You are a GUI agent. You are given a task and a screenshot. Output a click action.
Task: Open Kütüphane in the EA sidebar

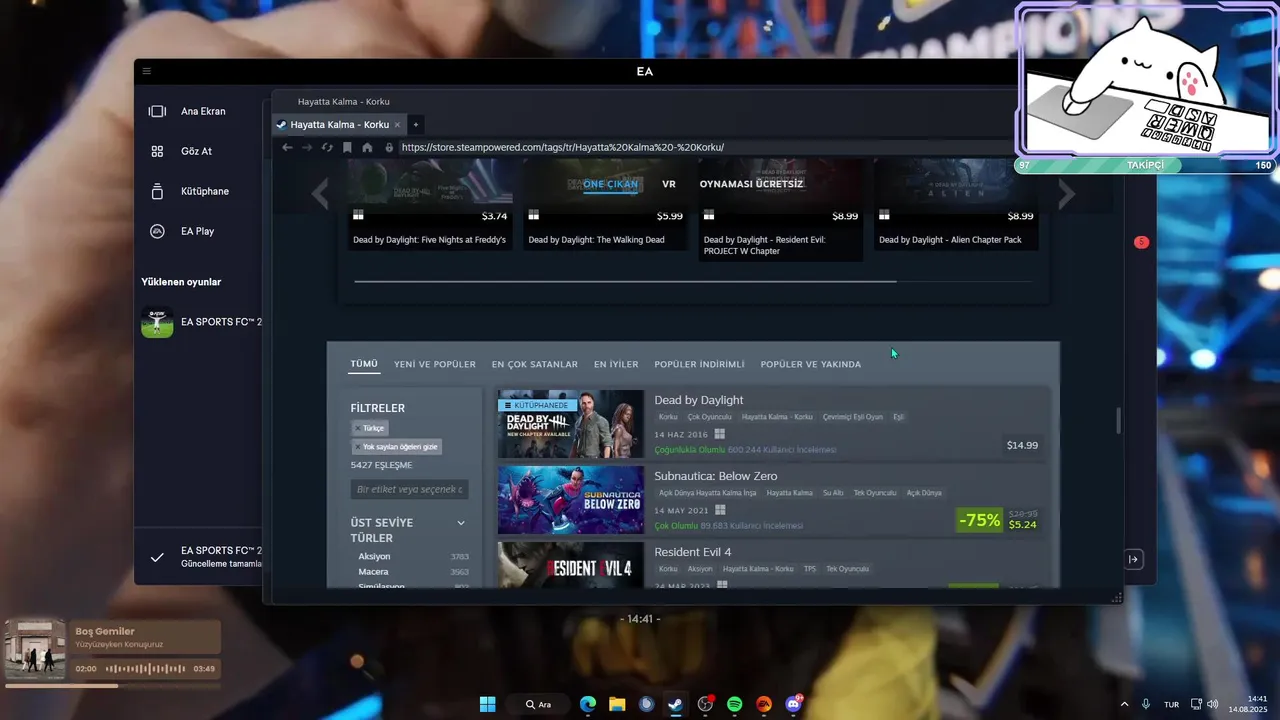click(205, 191)
